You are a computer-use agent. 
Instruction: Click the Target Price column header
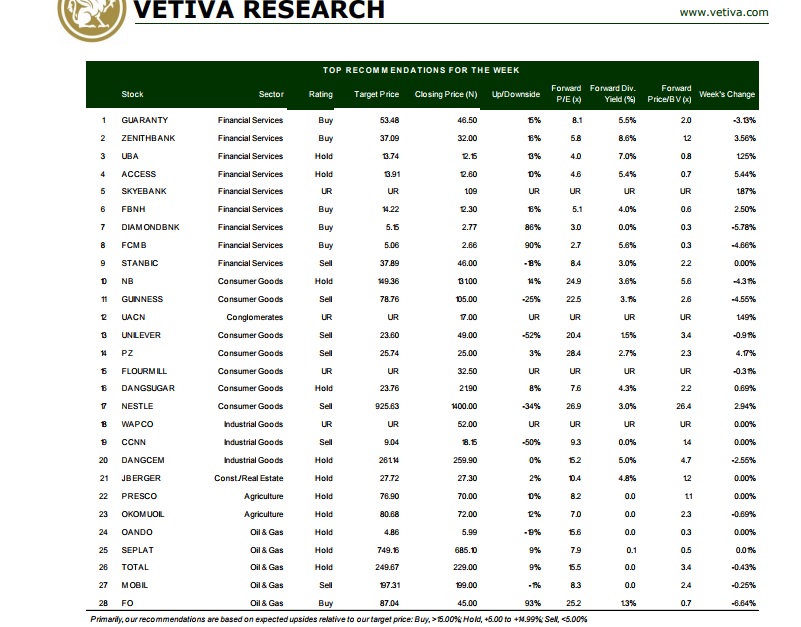[x=377, y=95]
